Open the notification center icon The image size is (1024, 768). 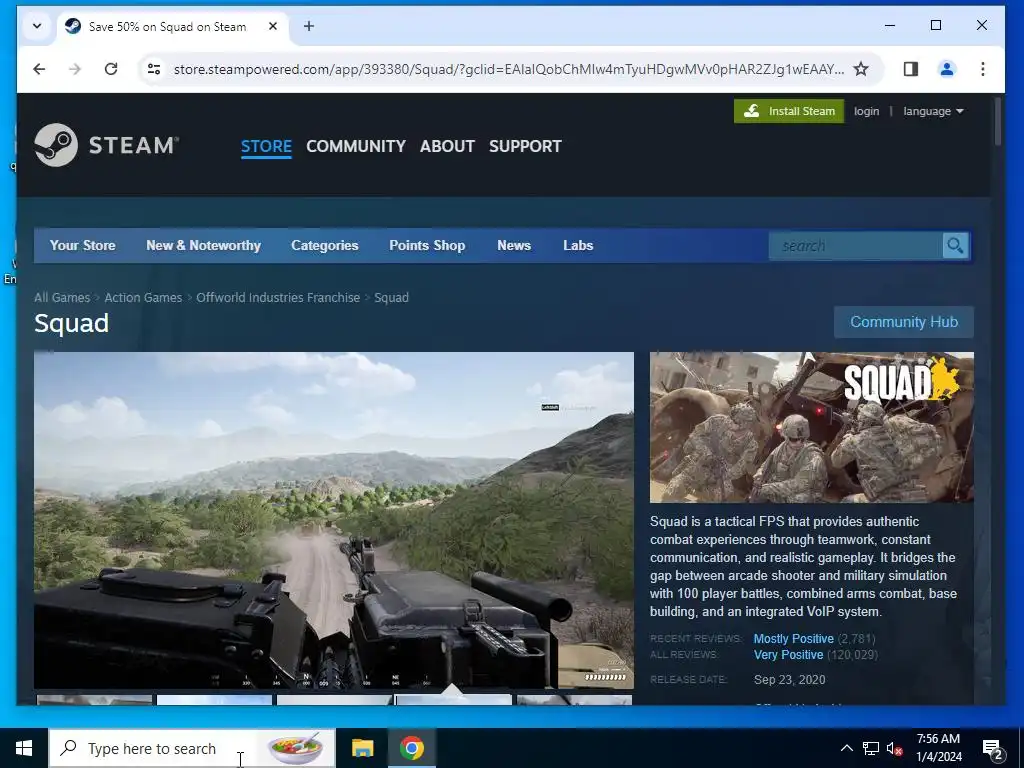tap(993, 749)
